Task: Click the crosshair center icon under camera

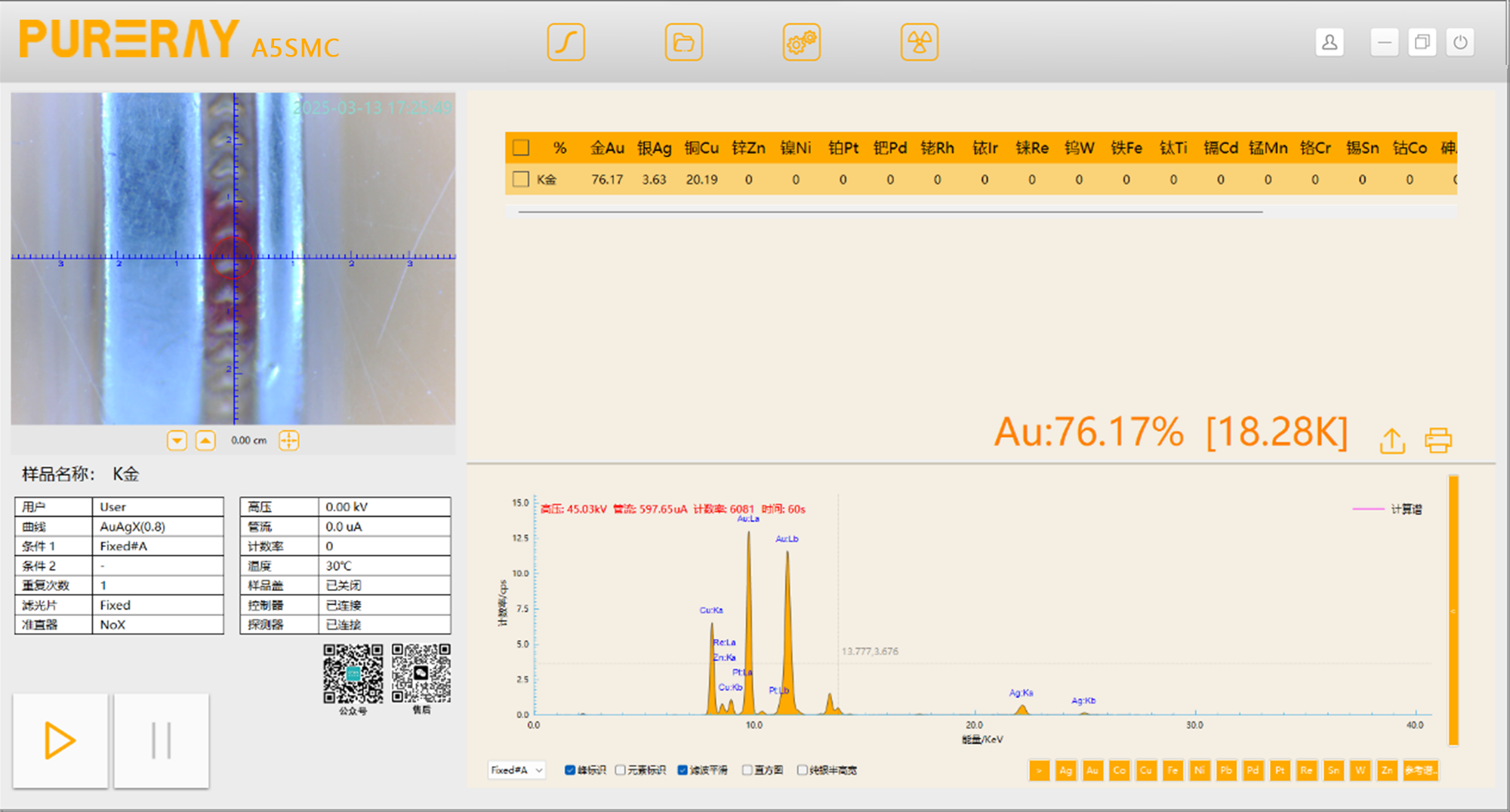Action: point(288,441)
